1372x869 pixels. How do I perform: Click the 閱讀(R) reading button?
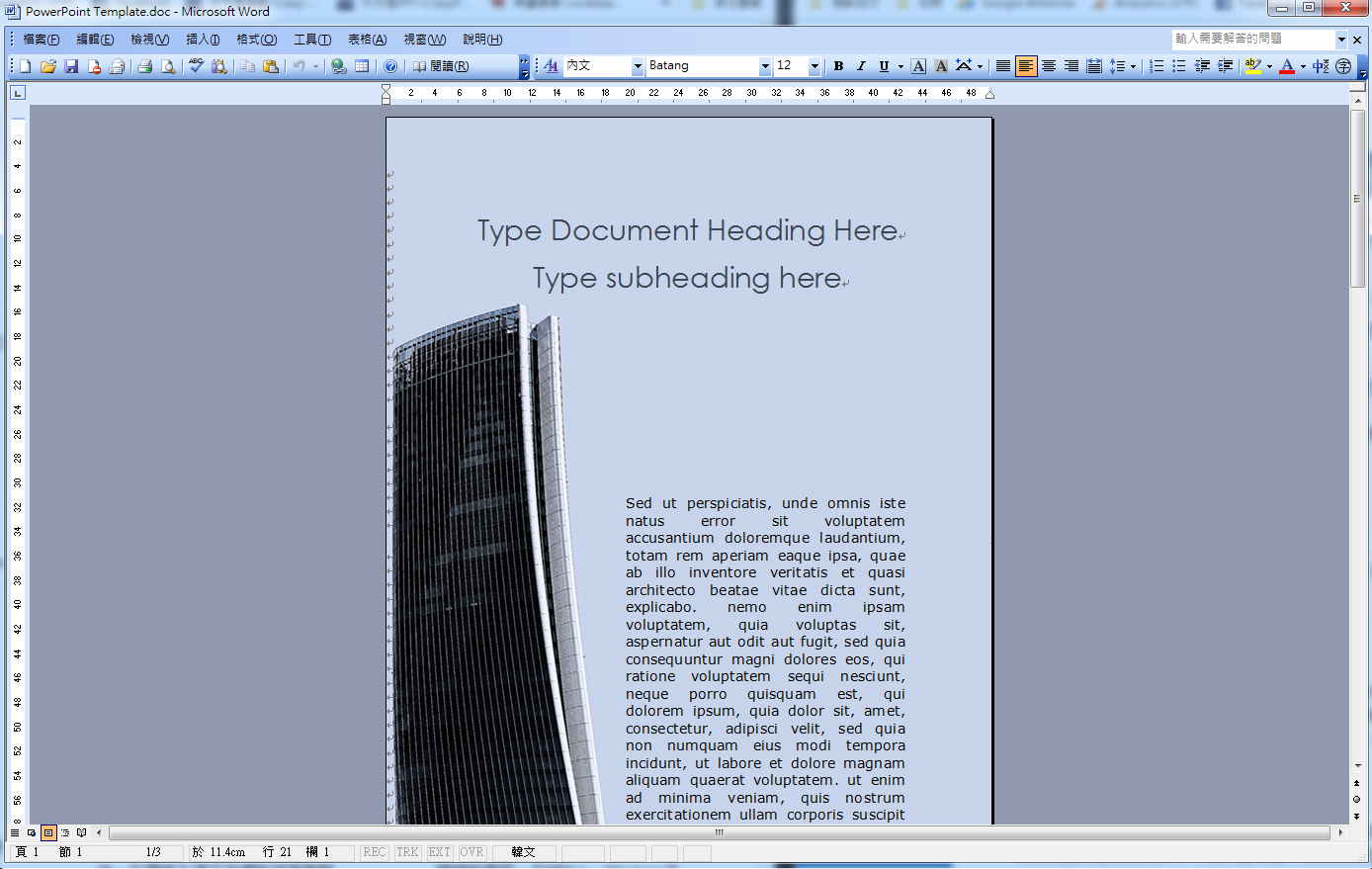click(441, 66)
